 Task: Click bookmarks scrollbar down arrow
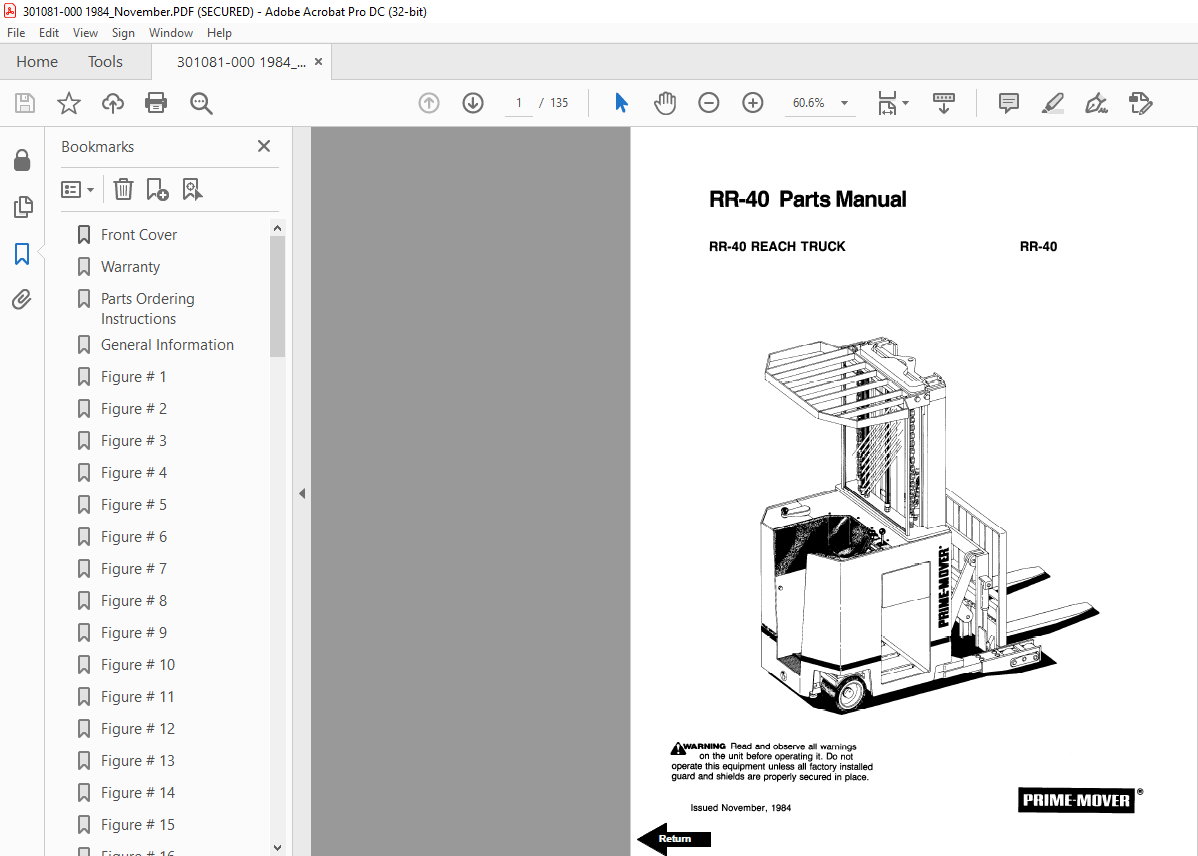click(x=277, y=848)
